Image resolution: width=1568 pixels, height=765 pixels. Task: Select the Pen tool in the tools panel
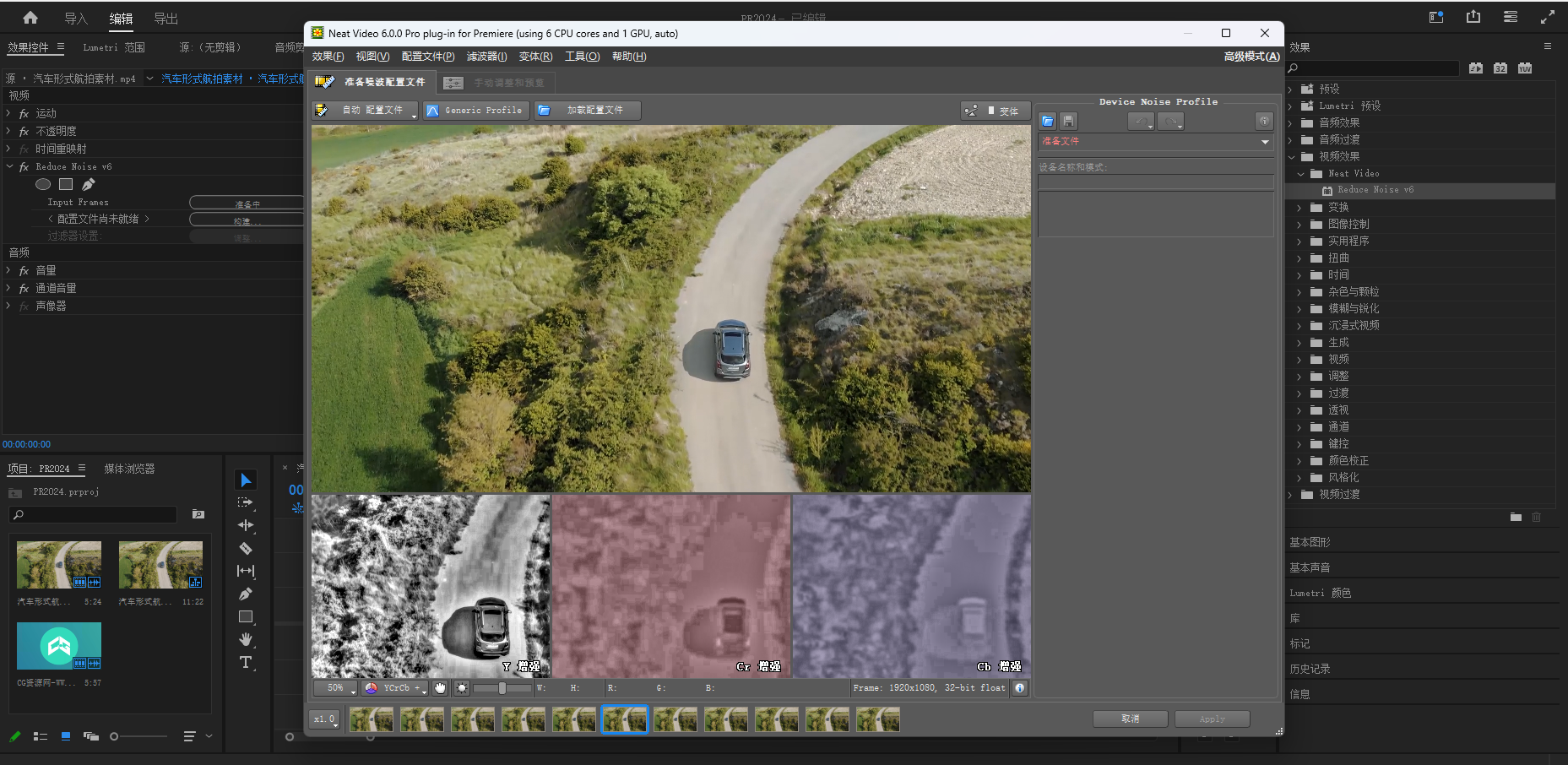click(246, 594)
